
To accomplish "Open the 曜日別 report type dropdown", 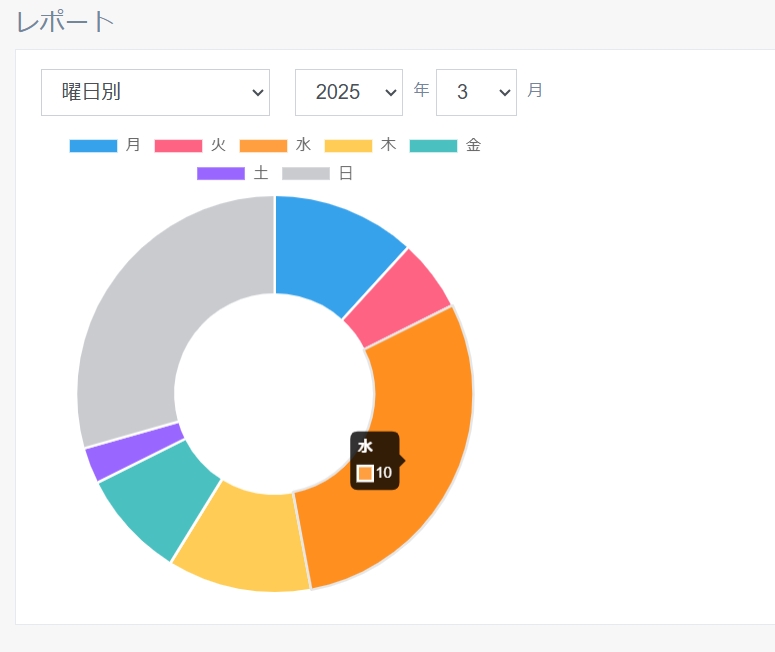I will coord(155,92).
